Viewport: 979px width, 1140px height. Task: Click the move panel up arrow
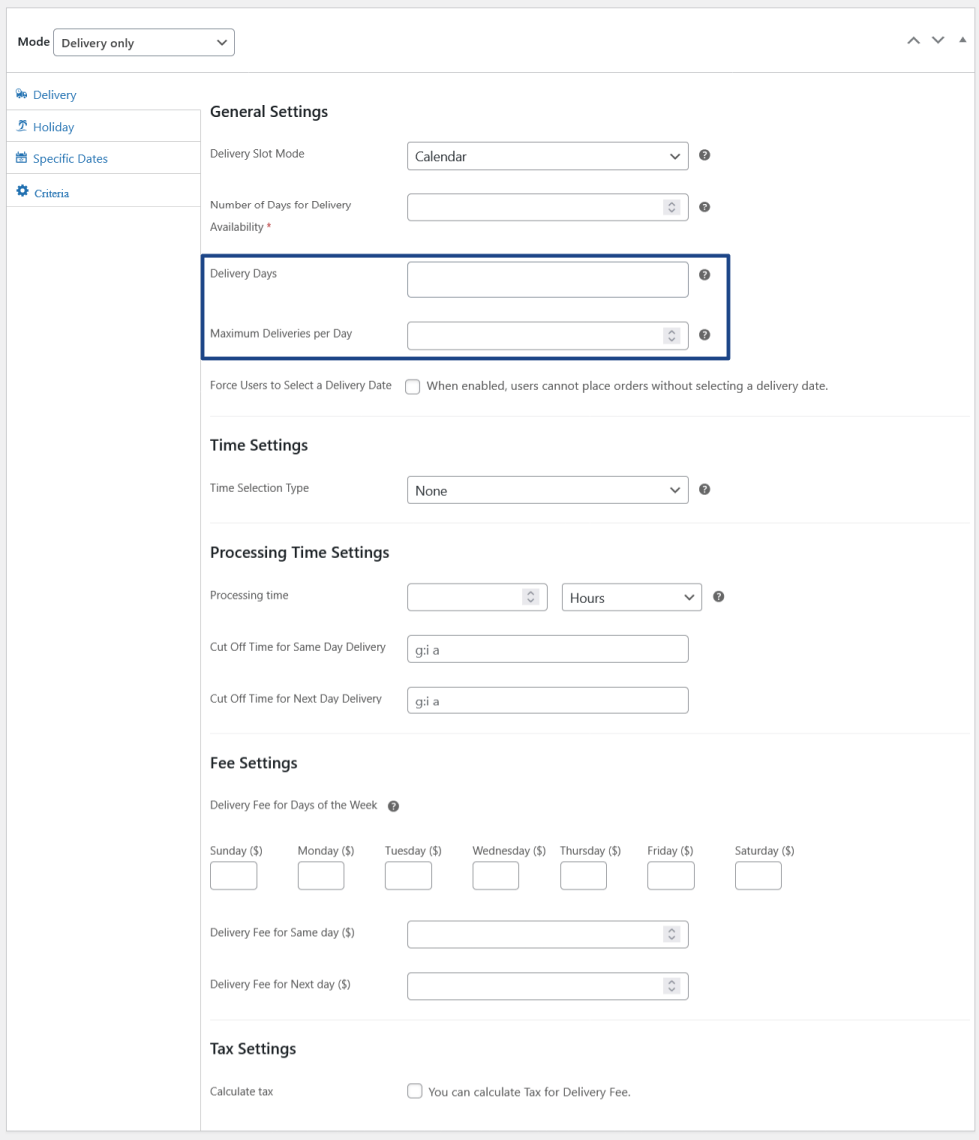tap(913, 40)
